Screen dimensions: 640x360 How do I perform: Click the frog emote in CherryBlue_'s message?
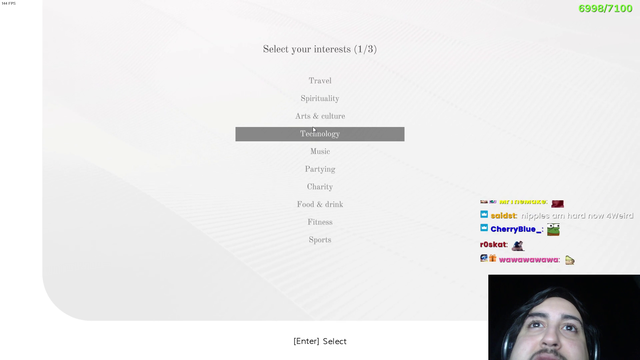[x=553, y=229]
